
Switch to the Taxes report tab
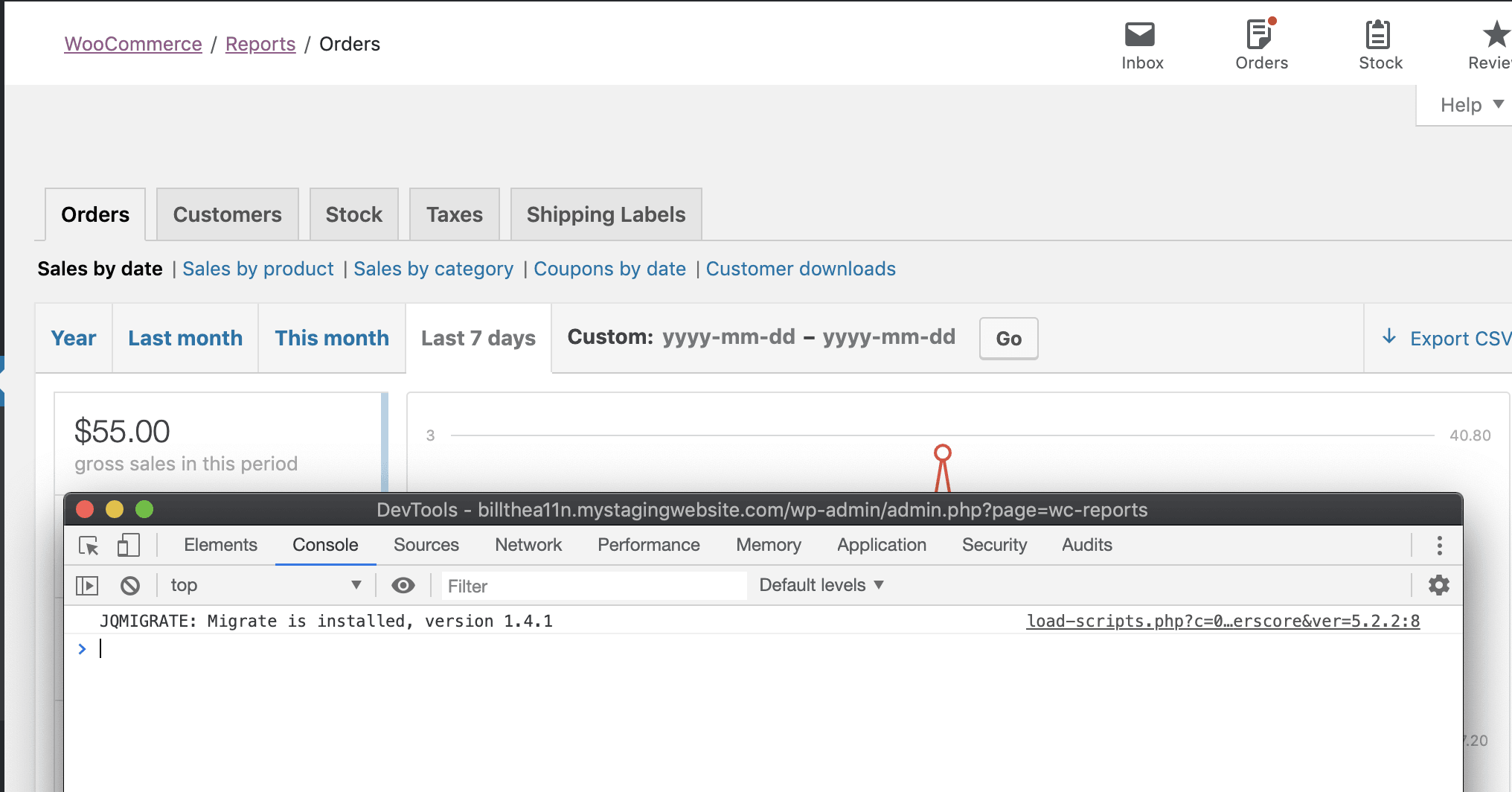(x=455, y=214)
